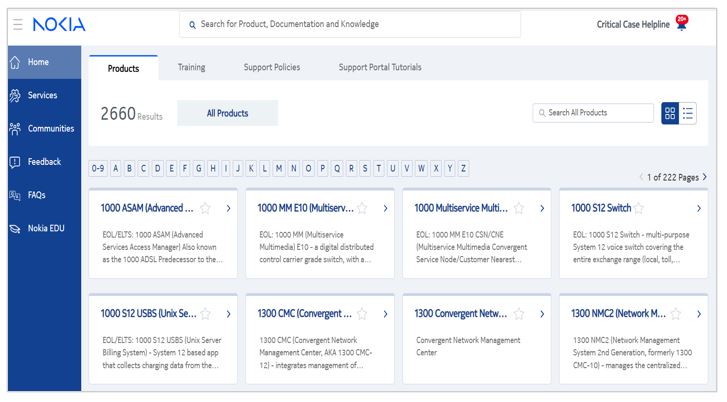Open Feedback in the sidebar
Image resolution: width=727 pixels, height=402 pixels.
coord(43,162)
